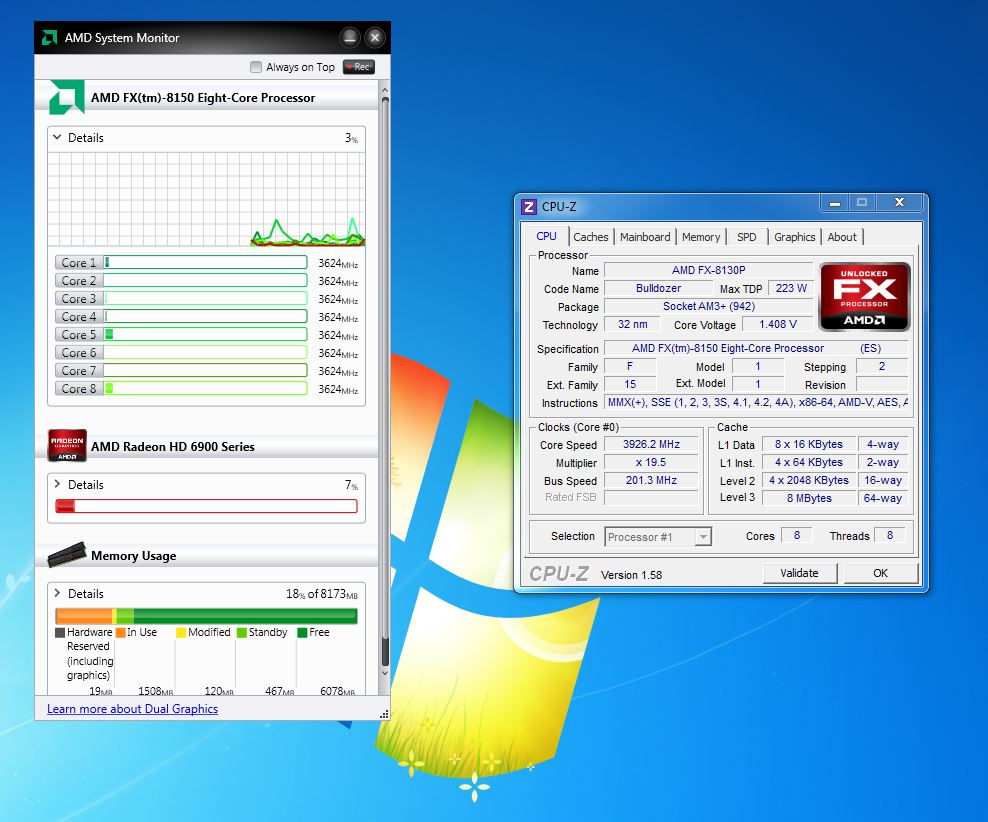Click the light green Standby legend swatch
The height and width of the screenshot is (822, 988).
tap(241, 632)
